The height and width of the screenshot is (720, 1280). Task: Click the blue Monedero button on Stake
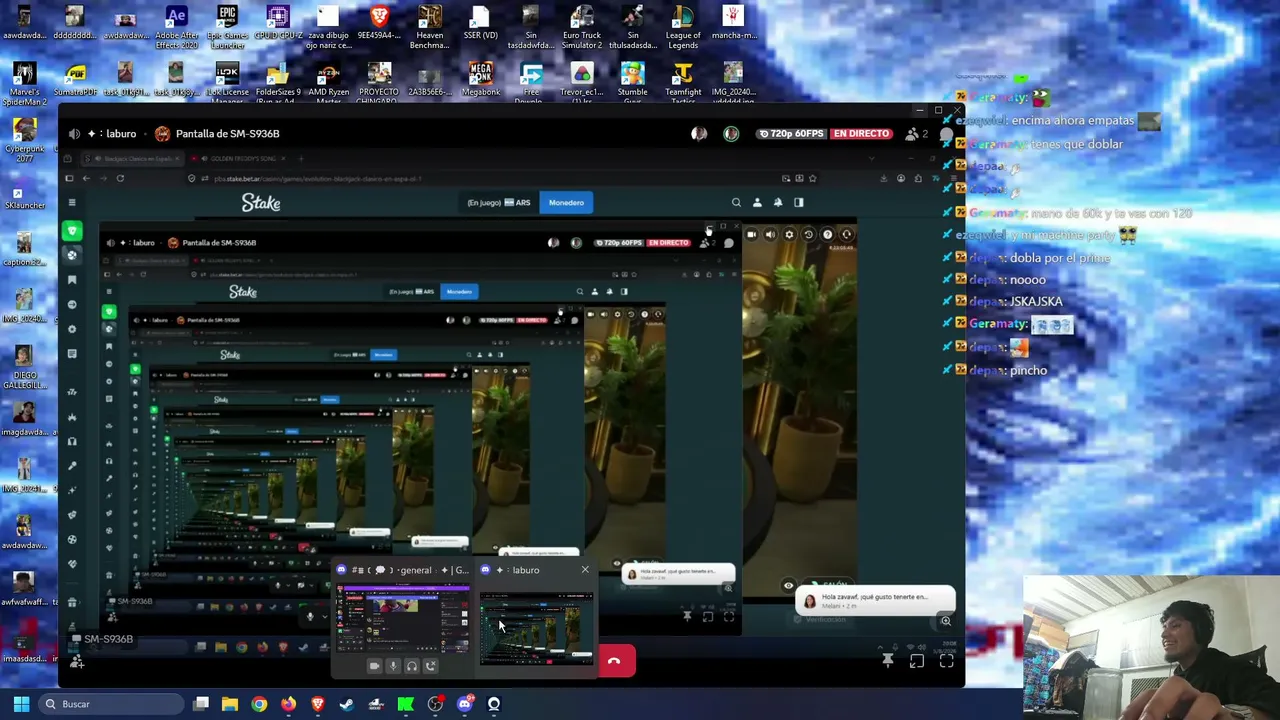pyautogui.click(x=566, y=203)
